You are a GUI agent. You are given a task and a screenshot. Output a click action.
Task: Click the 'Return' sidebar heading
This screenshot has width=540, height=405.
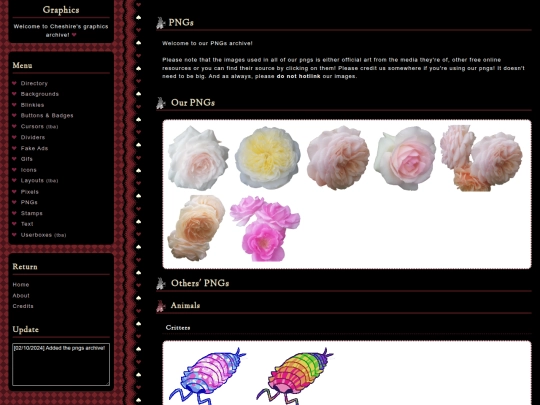click(25, 267)
